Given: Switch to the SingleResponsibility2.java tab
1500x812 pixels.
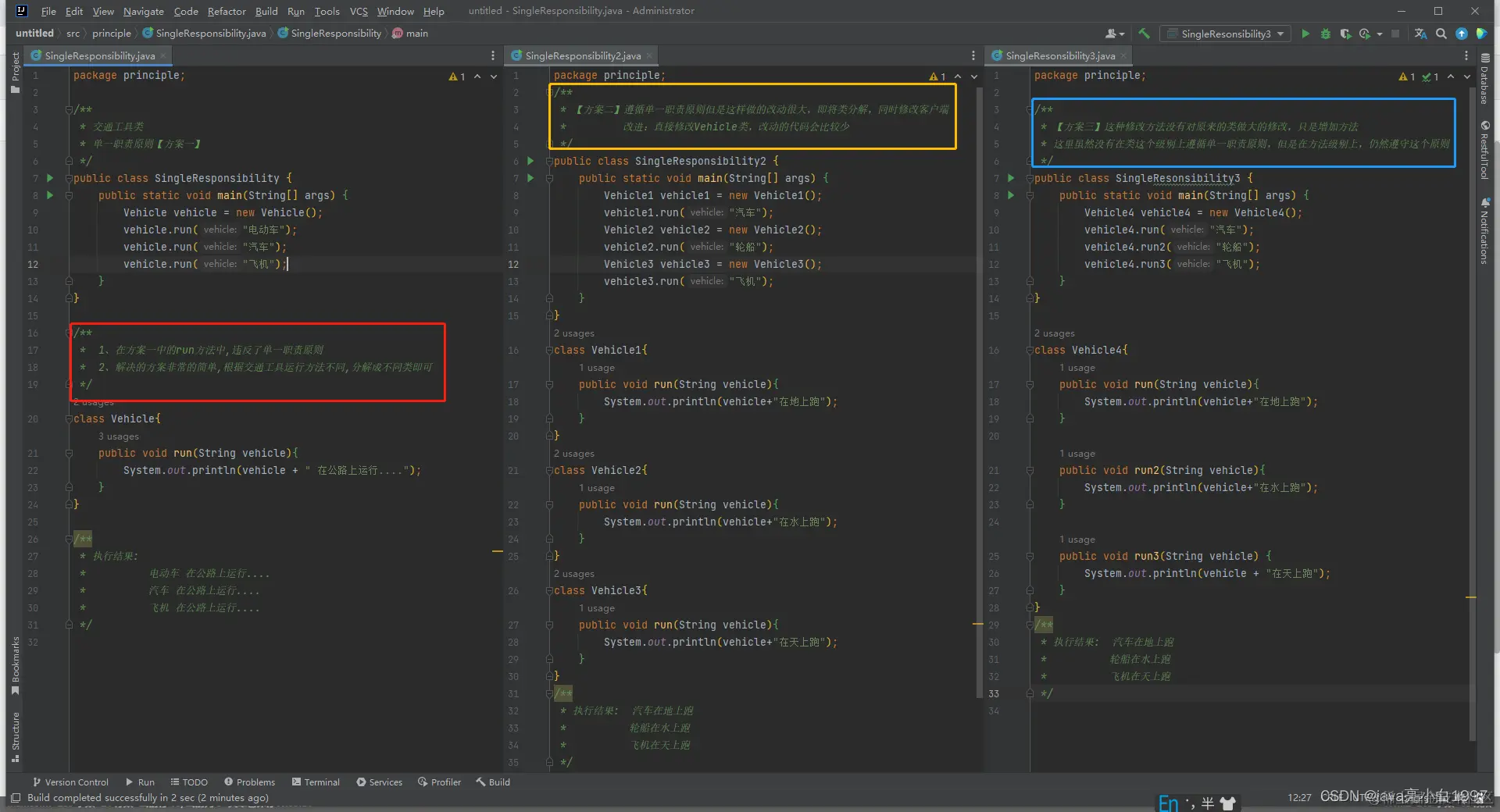Looking at the screenshot, I should [x=583, y=55].
